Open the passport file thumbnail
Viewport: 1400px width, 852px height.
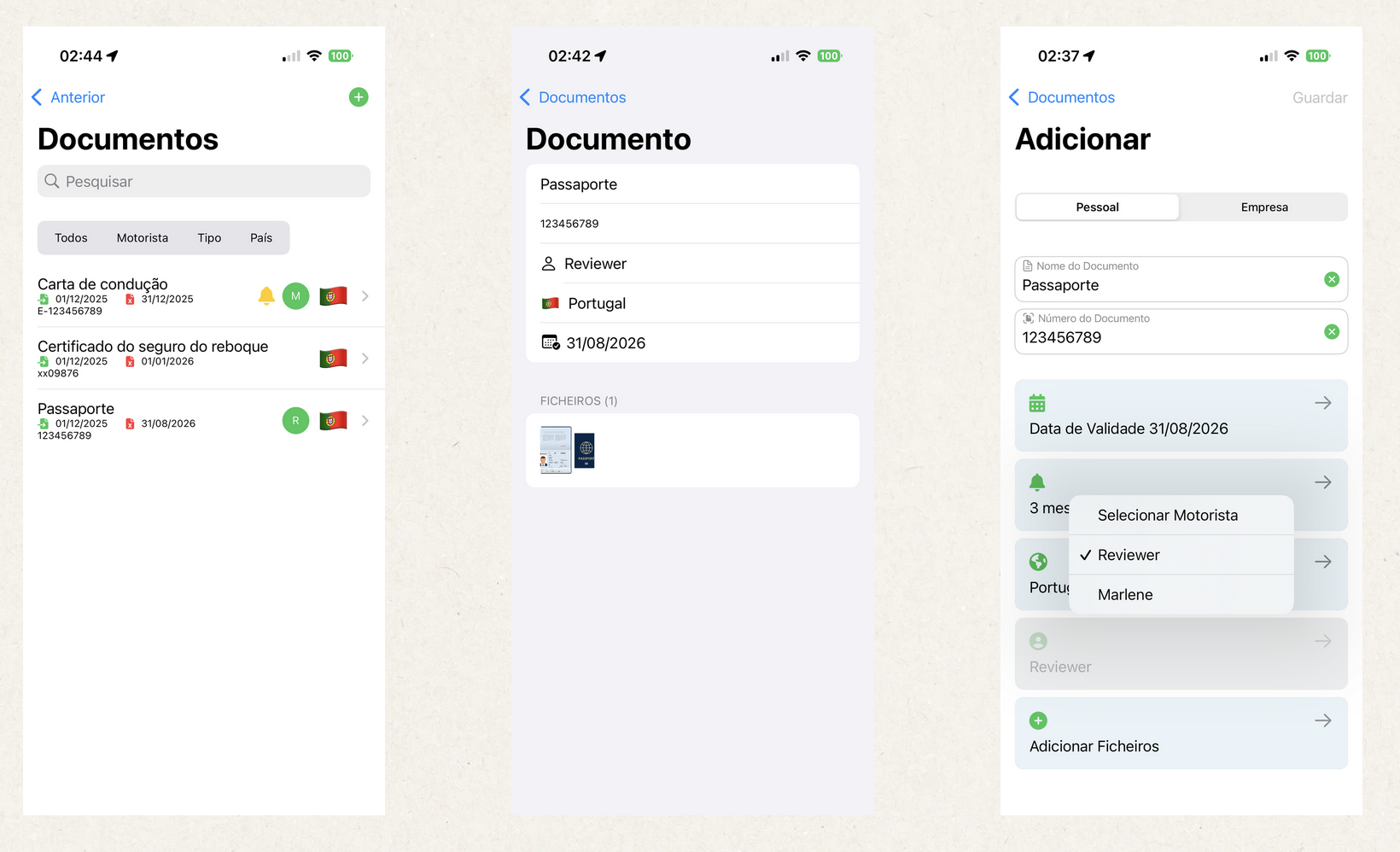[567, 450]
